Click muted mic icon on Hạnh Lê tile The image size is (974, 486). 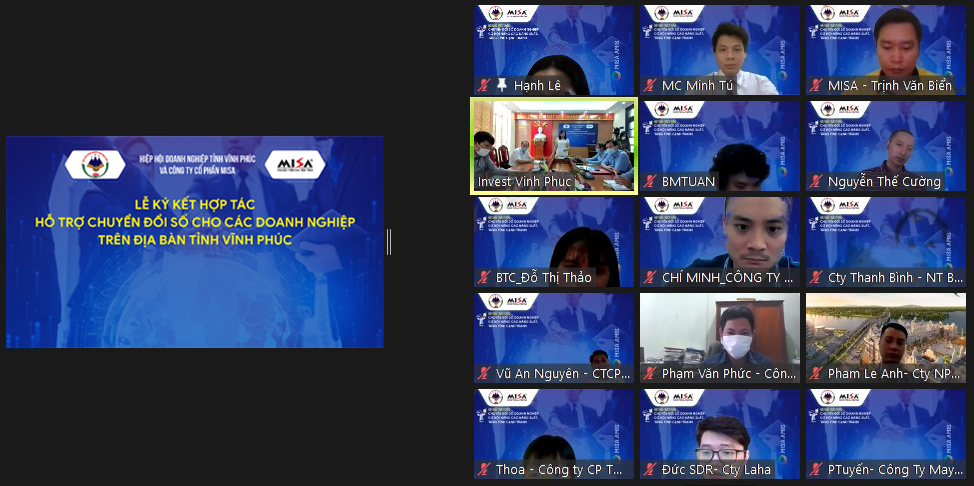click(484, 86)
